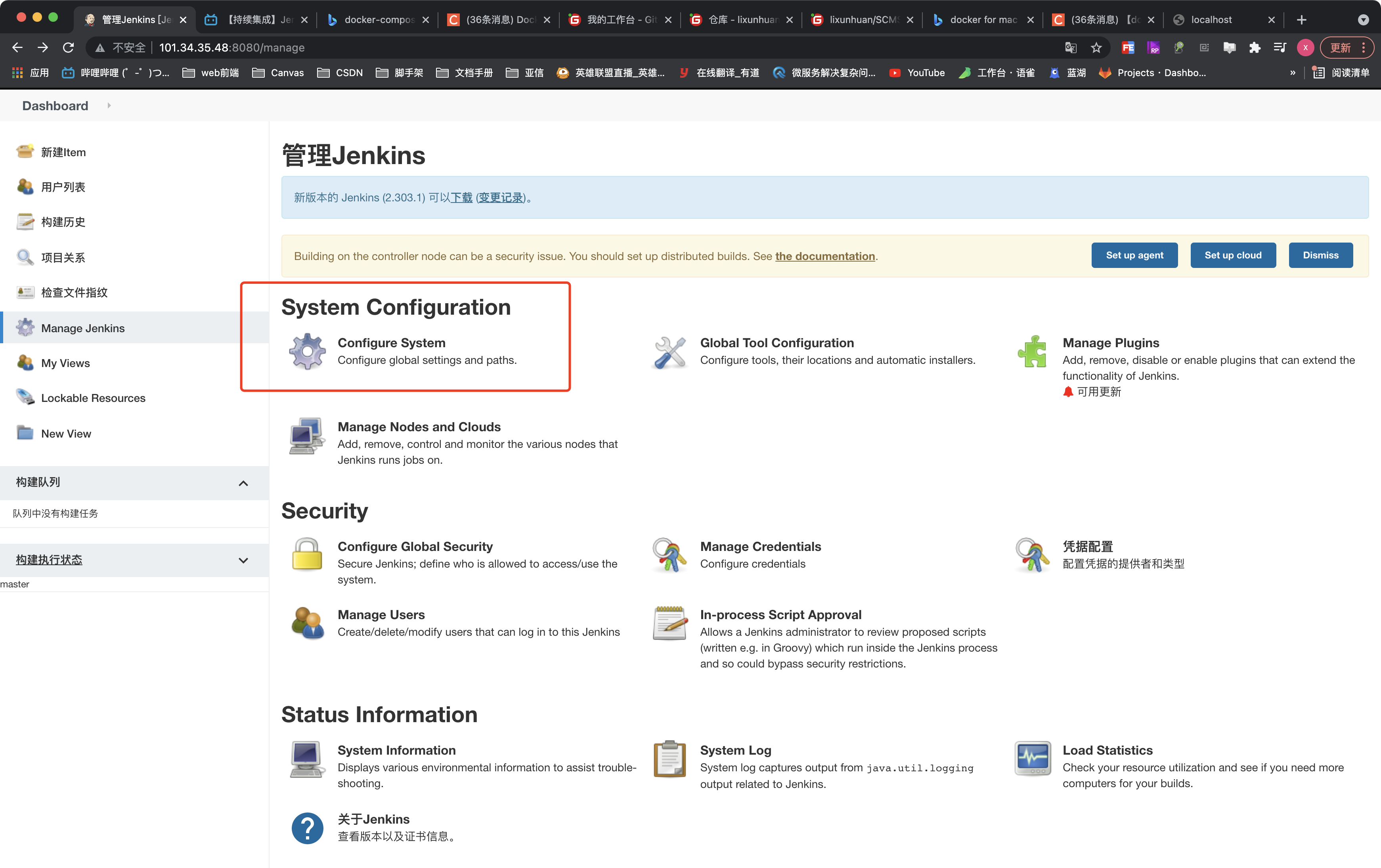
Task: Reload the page with the browser refresh icon
Action: tap(68, 48)
